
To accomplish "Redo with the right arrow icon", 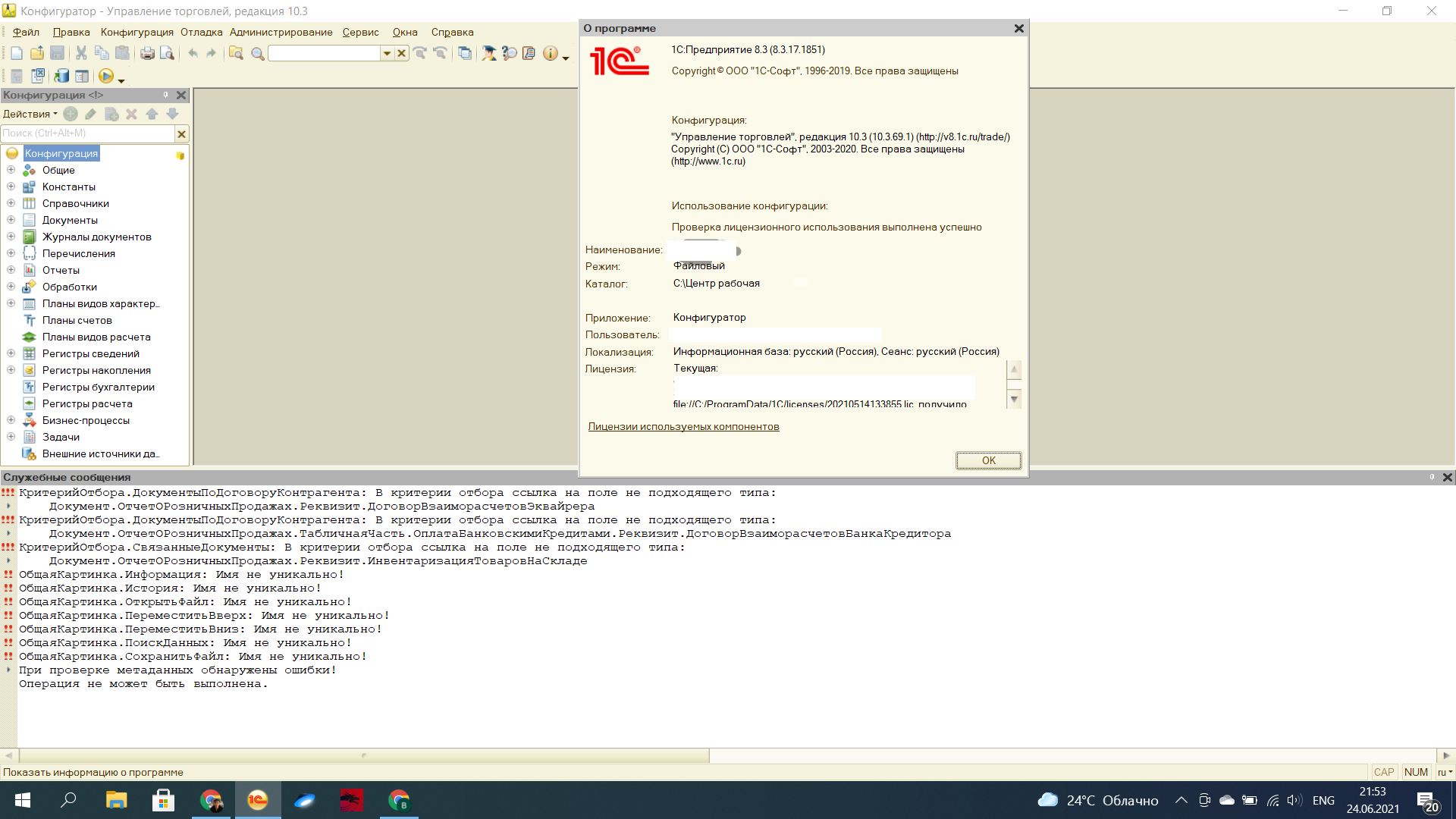I will [212, 53].
